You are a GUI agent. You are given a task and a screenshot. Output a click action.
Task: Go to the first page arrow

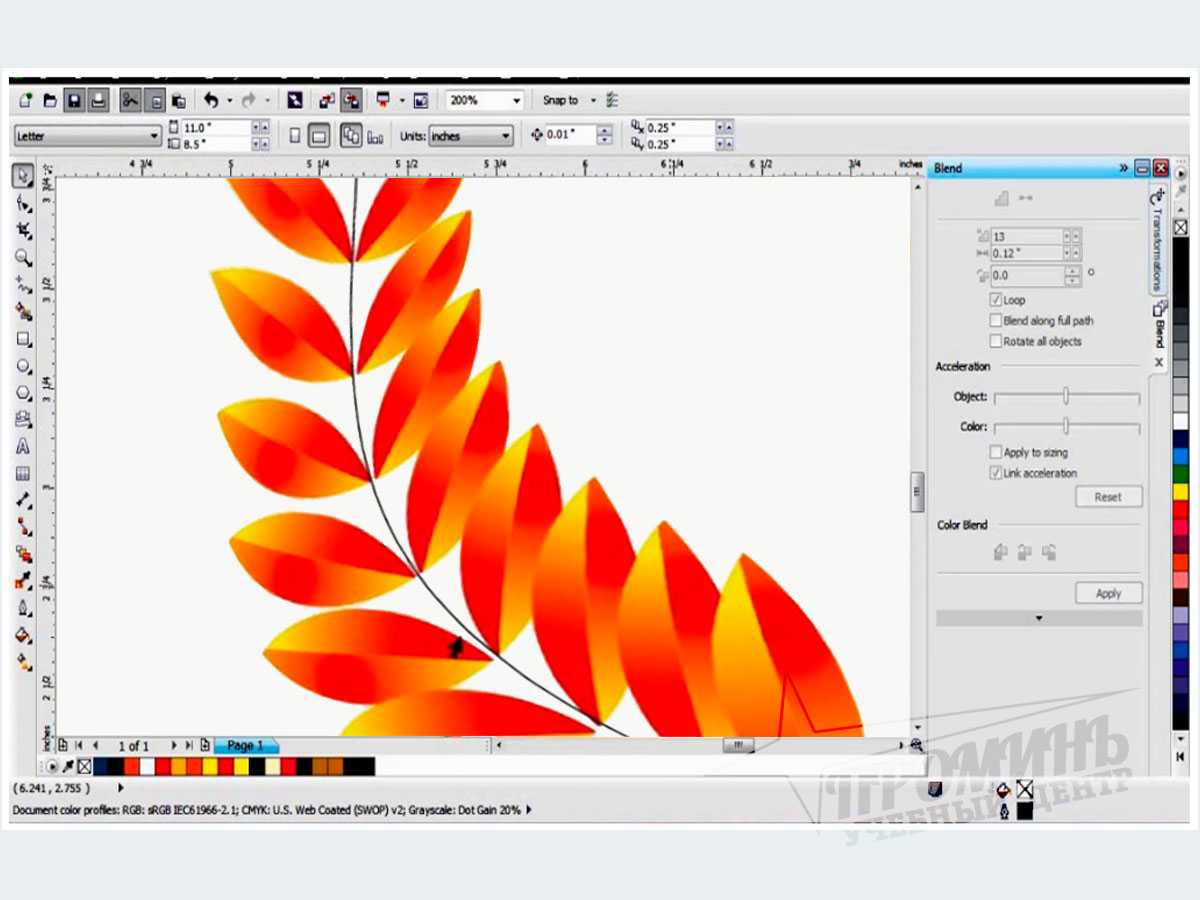point(79,746)
